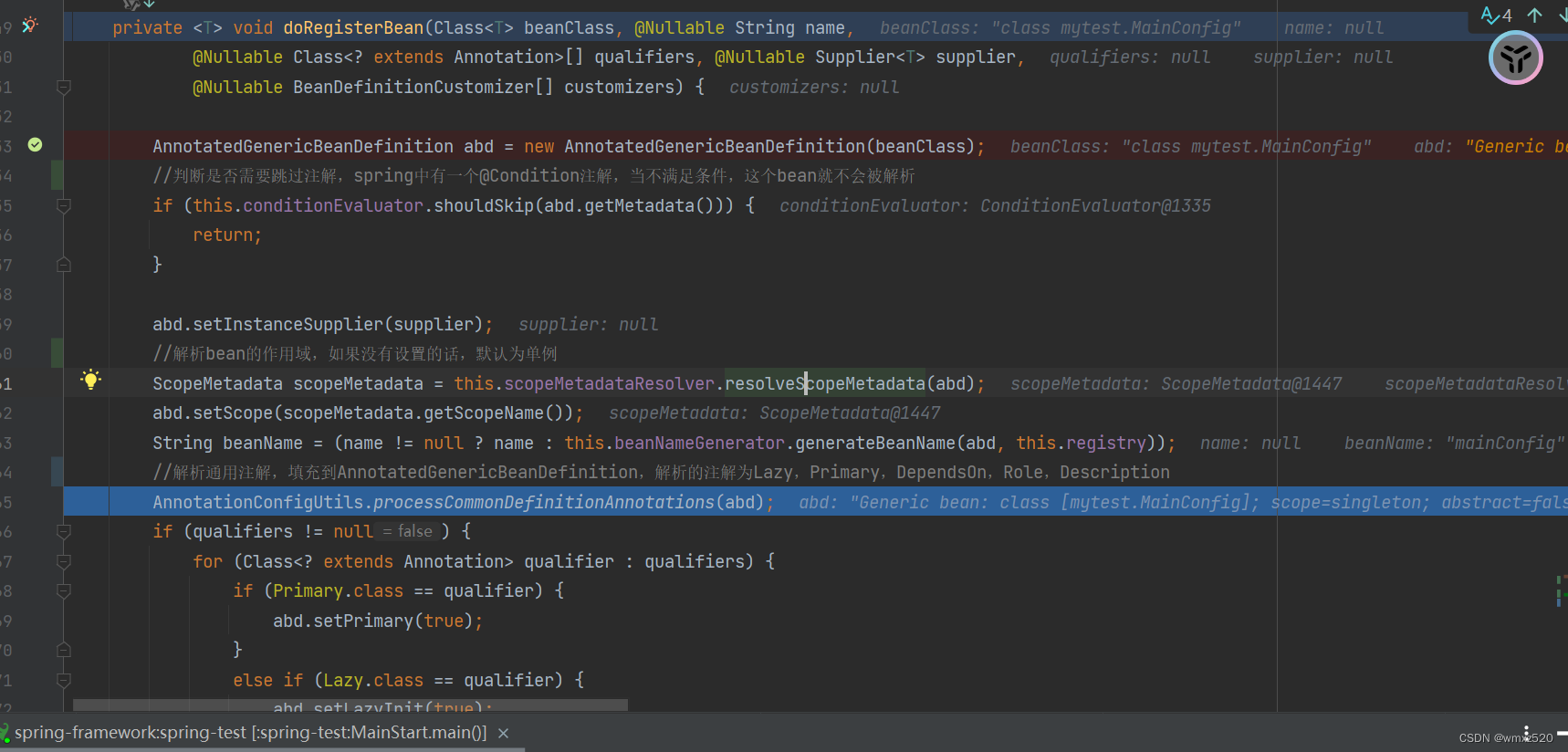The height and width of the screenshot is (752, 1568).
Task: Click the yellow intention lightbulb at resolveScopeMetadata line
Action: pos(90,380)
